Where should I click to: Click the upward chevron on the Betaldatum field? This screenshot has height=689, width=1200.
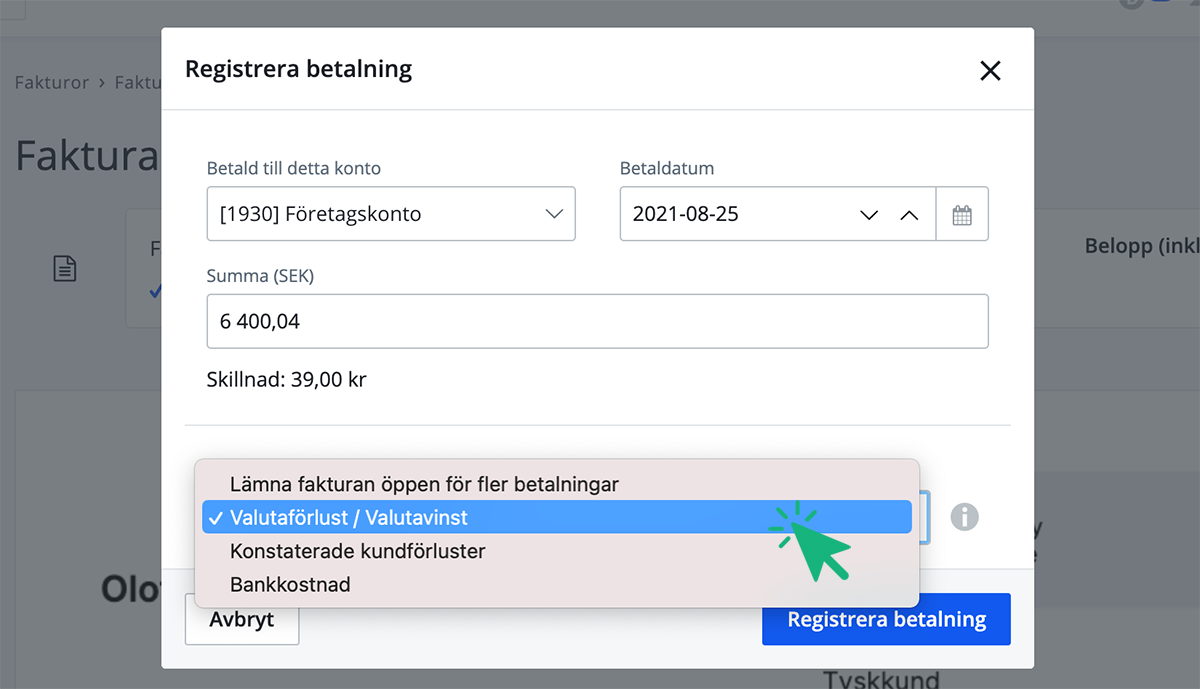909,213
